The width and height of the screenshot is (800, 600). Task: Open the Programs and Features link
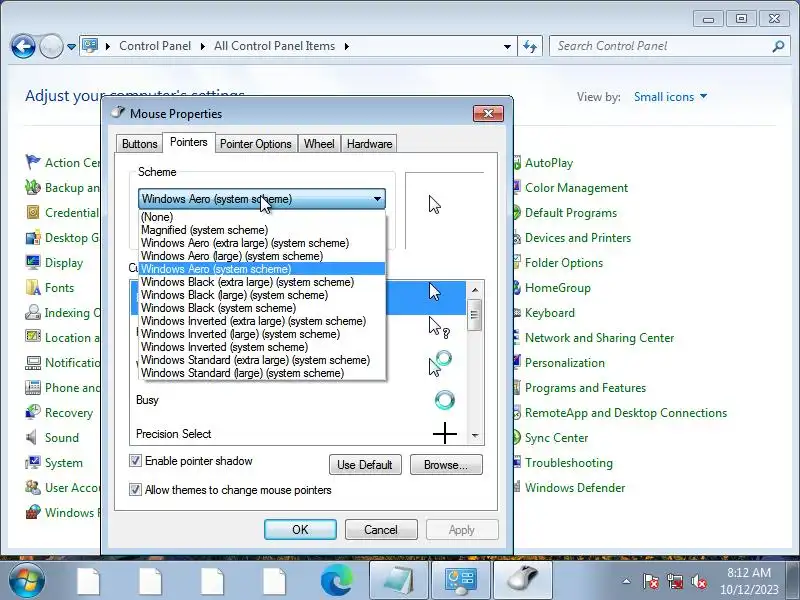(x=585, y=388)
